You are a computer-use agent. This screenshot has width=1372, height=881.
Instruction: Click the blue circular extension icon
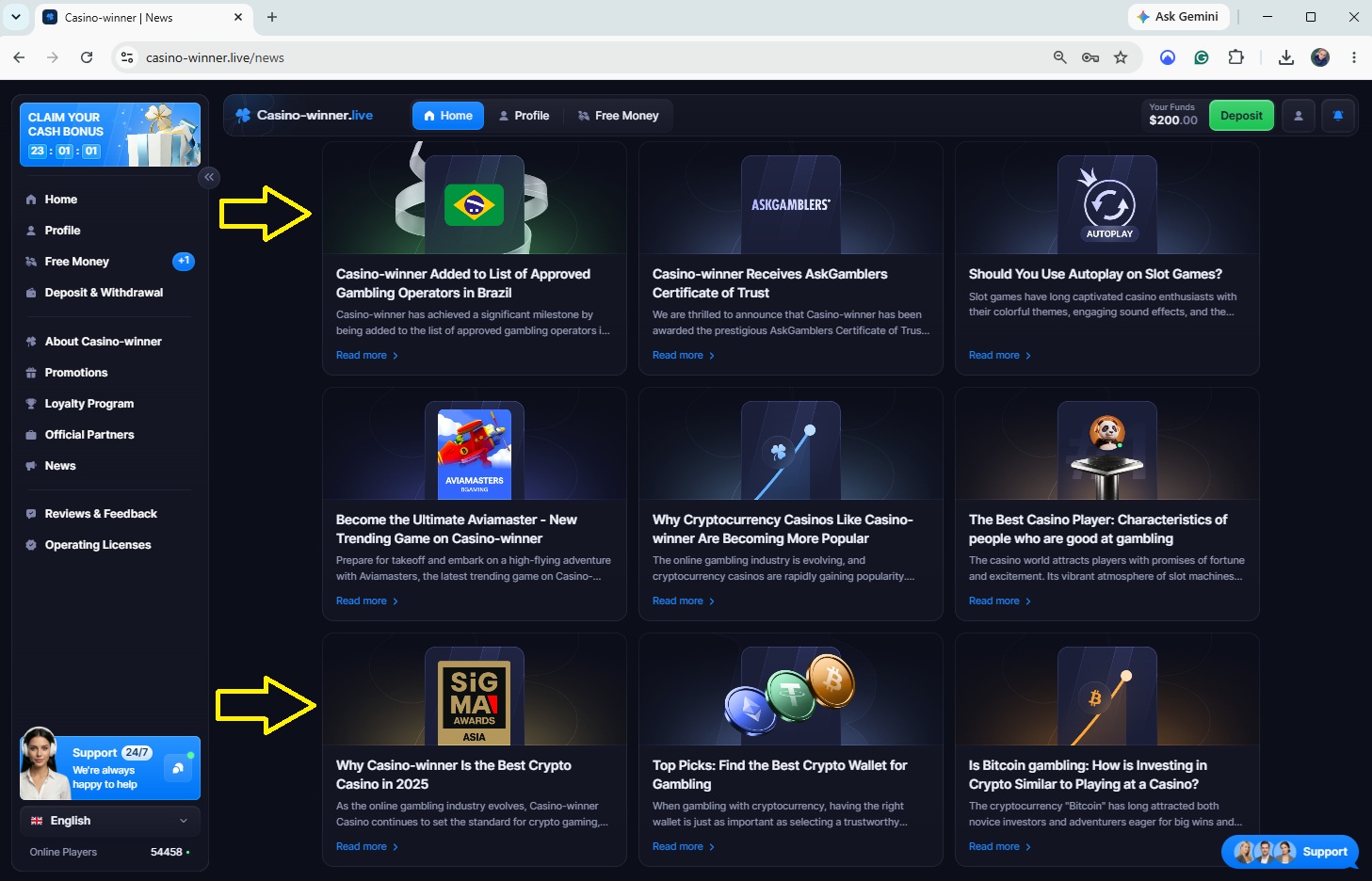click(x=1168, y=57)
